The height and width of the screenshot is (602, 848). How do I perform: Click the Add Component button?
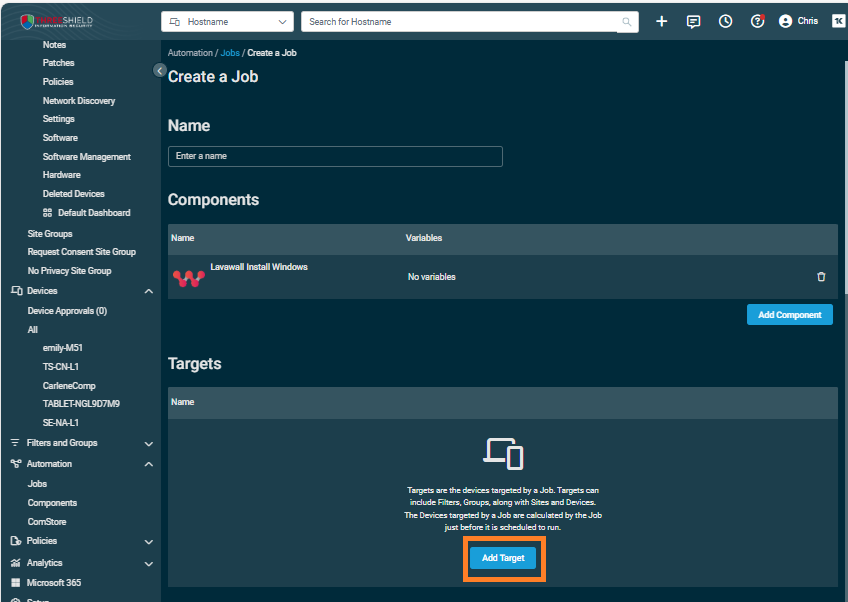coord(789,315)
